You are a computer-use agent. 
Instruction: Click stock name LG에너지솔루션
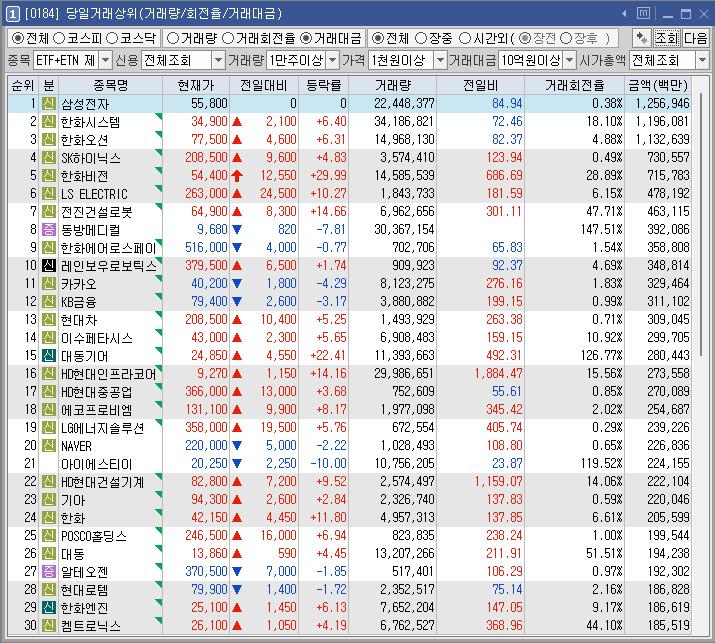103,428
